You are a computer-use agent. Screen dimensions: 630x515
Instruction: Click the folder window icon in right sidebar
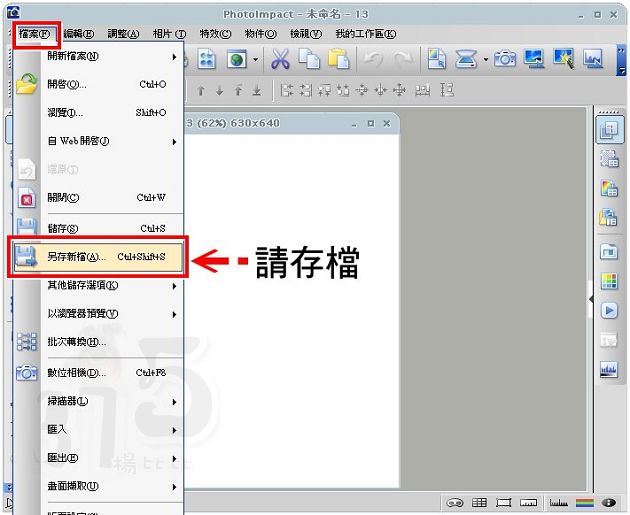pos(609,252)
